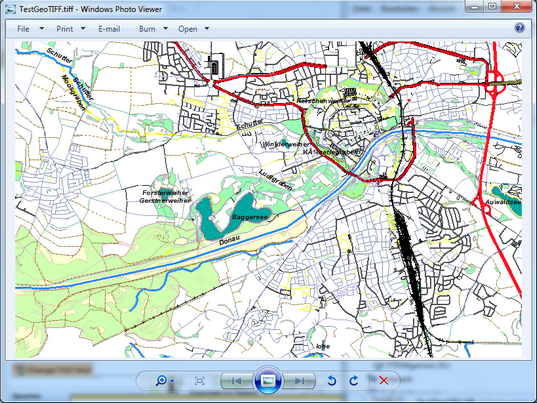Viewport: 537px width, 403px height.
Task: Delete the image with the red X
Action: click(384, 380)
